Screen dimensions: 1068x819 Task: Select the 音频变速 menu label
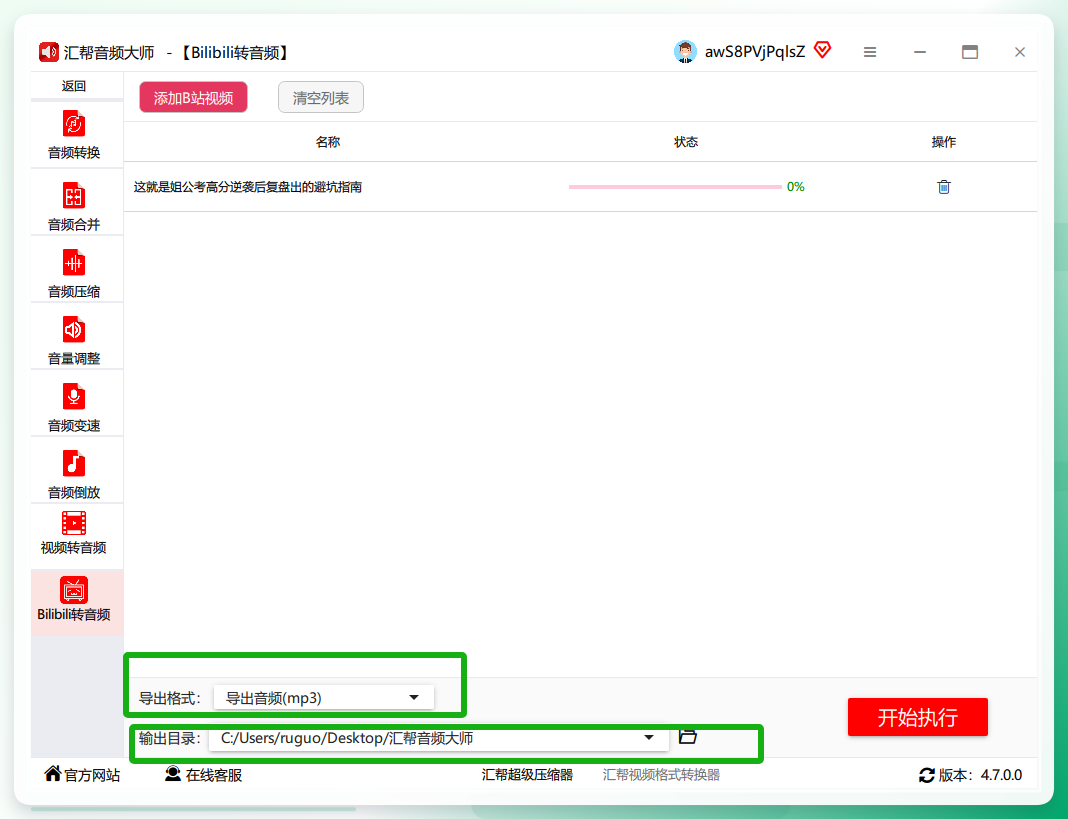coord(74,425)
